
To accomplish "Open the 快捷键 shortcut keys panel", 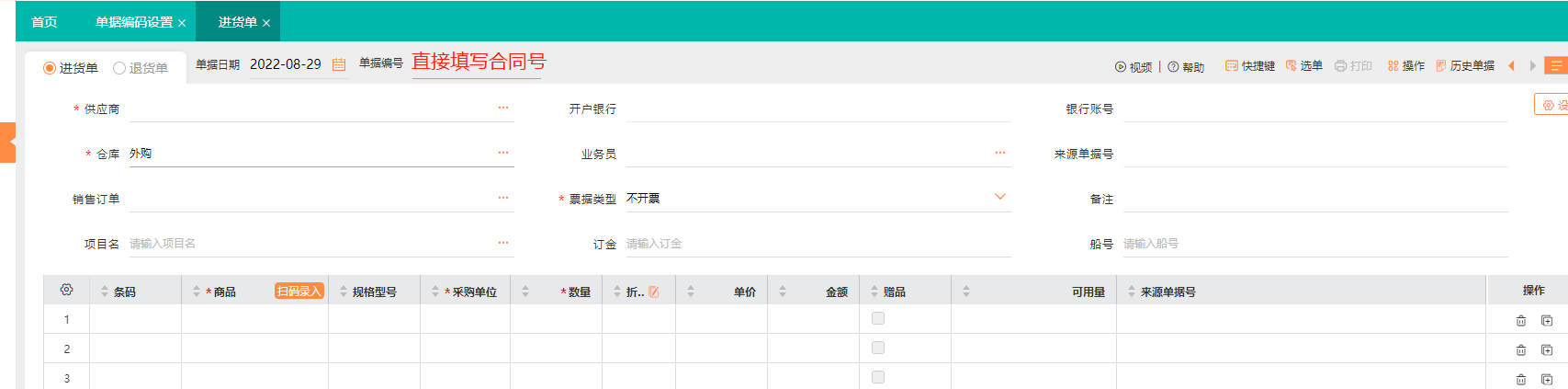I will pyautogui.click(x=1250, y=66).
